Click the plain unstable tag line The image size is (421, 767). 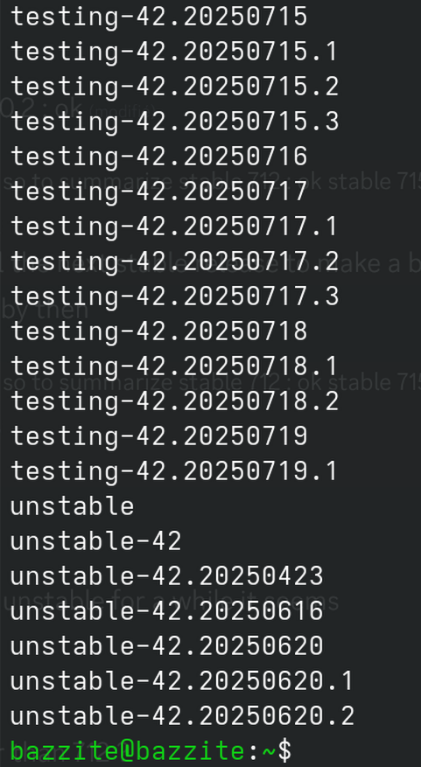point(72,506)
